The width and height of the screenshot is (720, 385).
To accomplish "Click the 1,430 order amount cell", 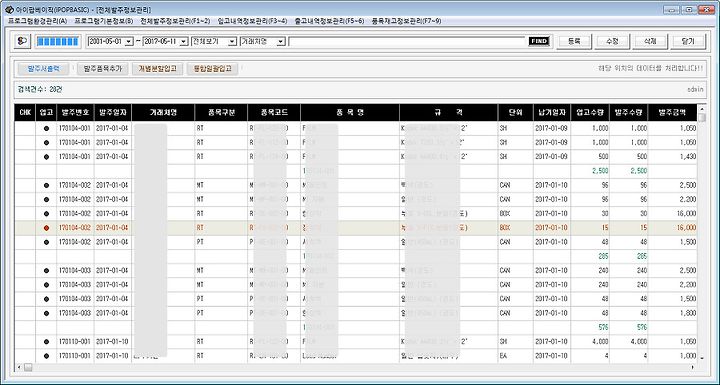I will (672, 157).
